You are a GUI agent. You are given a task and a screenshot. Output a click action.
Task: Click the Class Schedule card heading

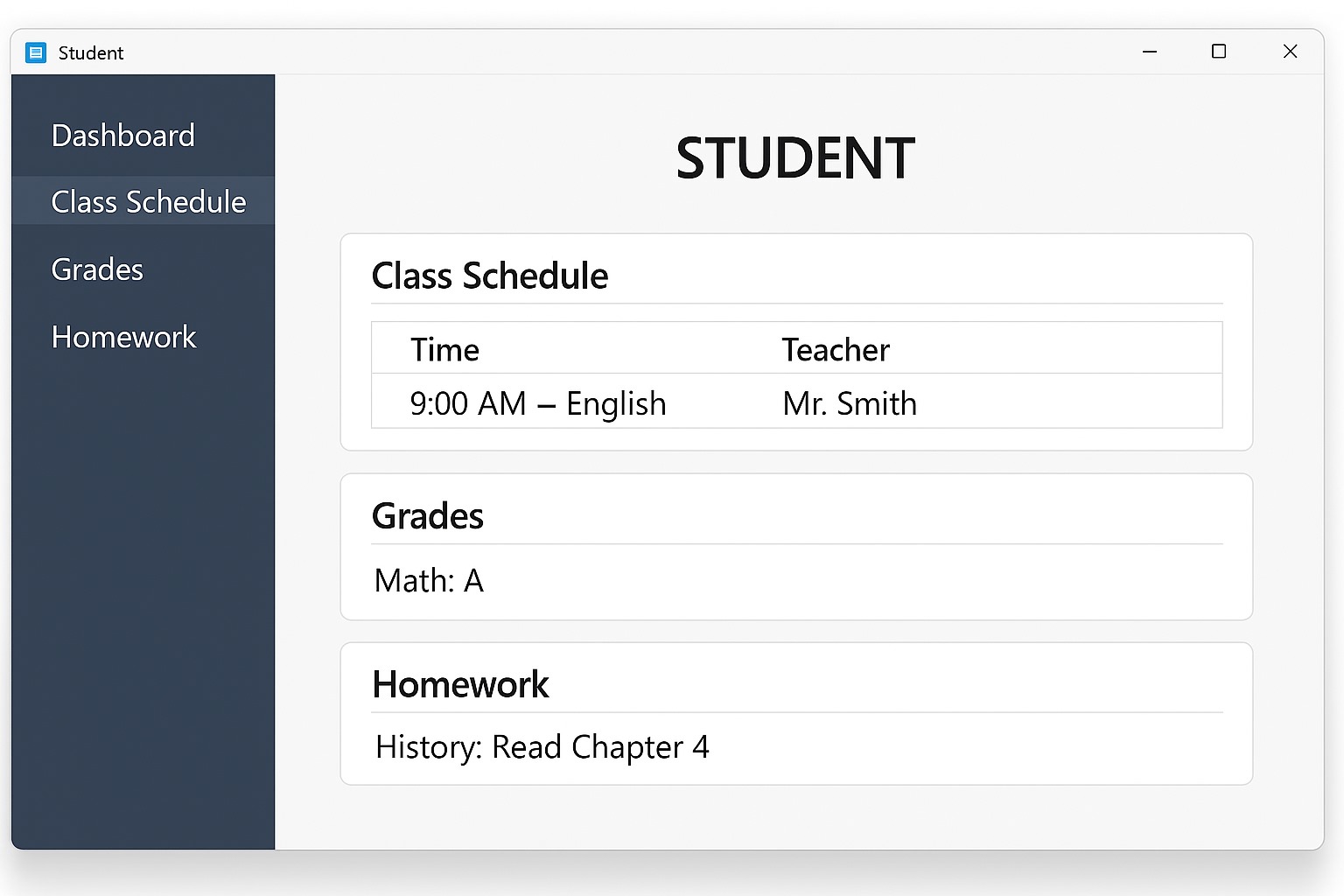tap(490, 275)
